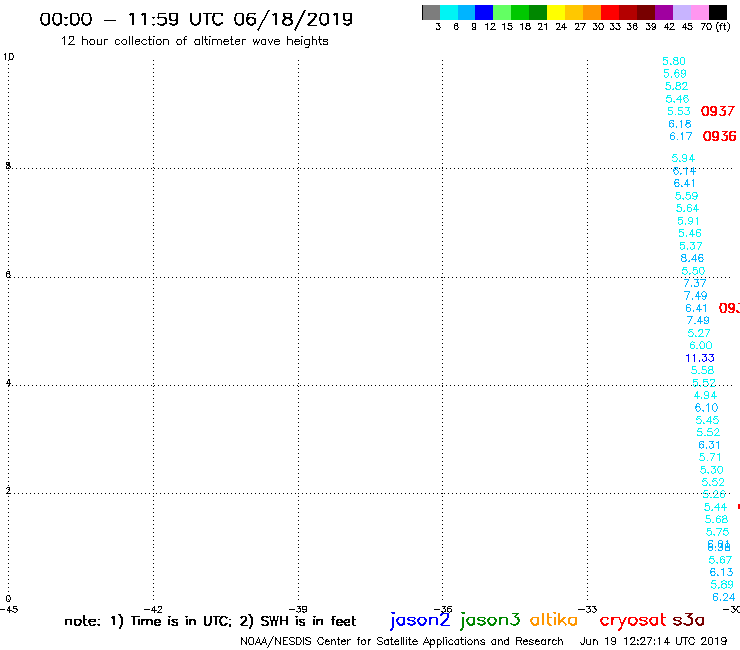Click the 5.53 reading beside 0937
The image size is (740, 650).
tap(679, 111)
